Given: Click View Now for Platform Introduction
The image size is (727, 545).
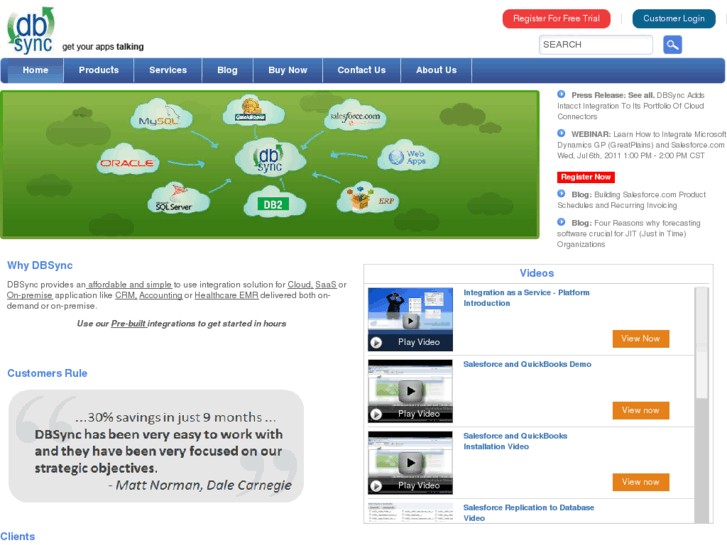Looking at the screenshot, I should pyautogui.click(x=641, y=339).
